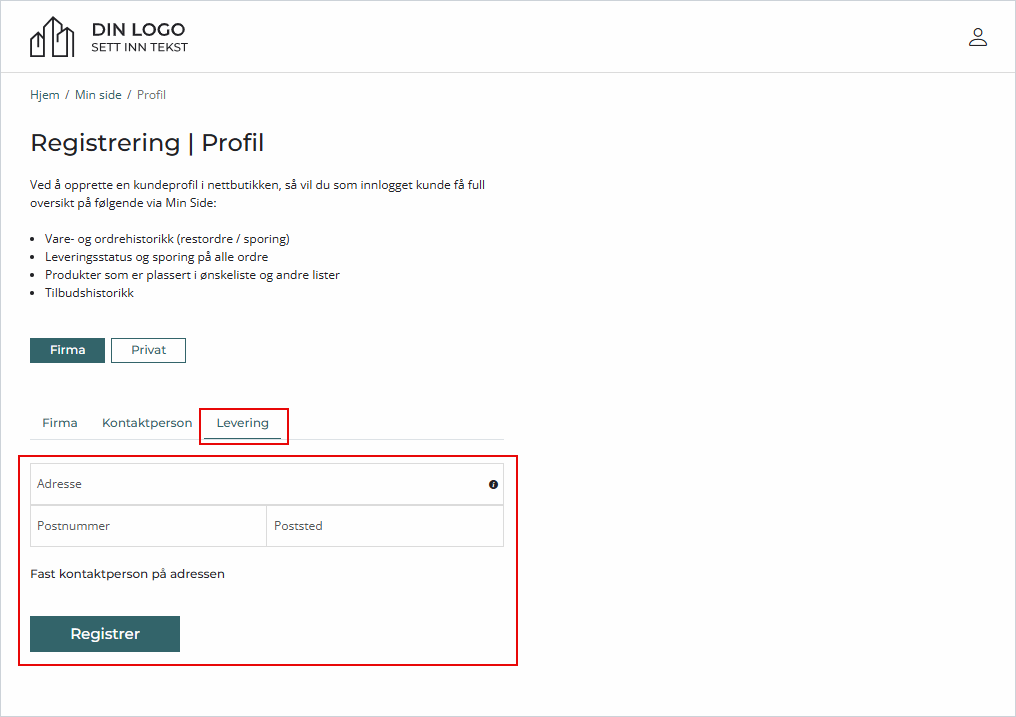Switch to the Kontaktperson tab

click(x=147, y=423)
